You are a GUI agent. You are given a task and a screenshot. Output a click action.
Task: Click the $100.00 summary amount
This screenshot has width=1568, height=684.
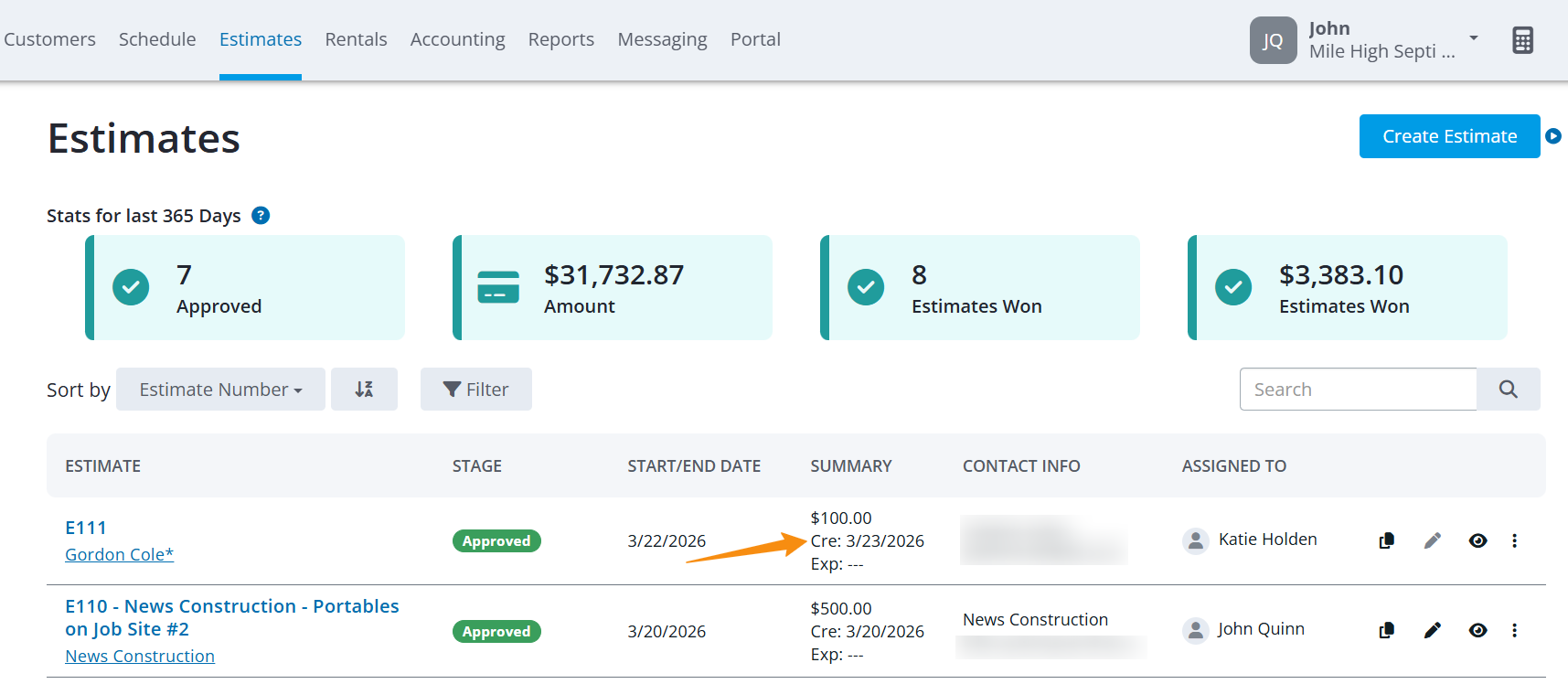point(841,518)
